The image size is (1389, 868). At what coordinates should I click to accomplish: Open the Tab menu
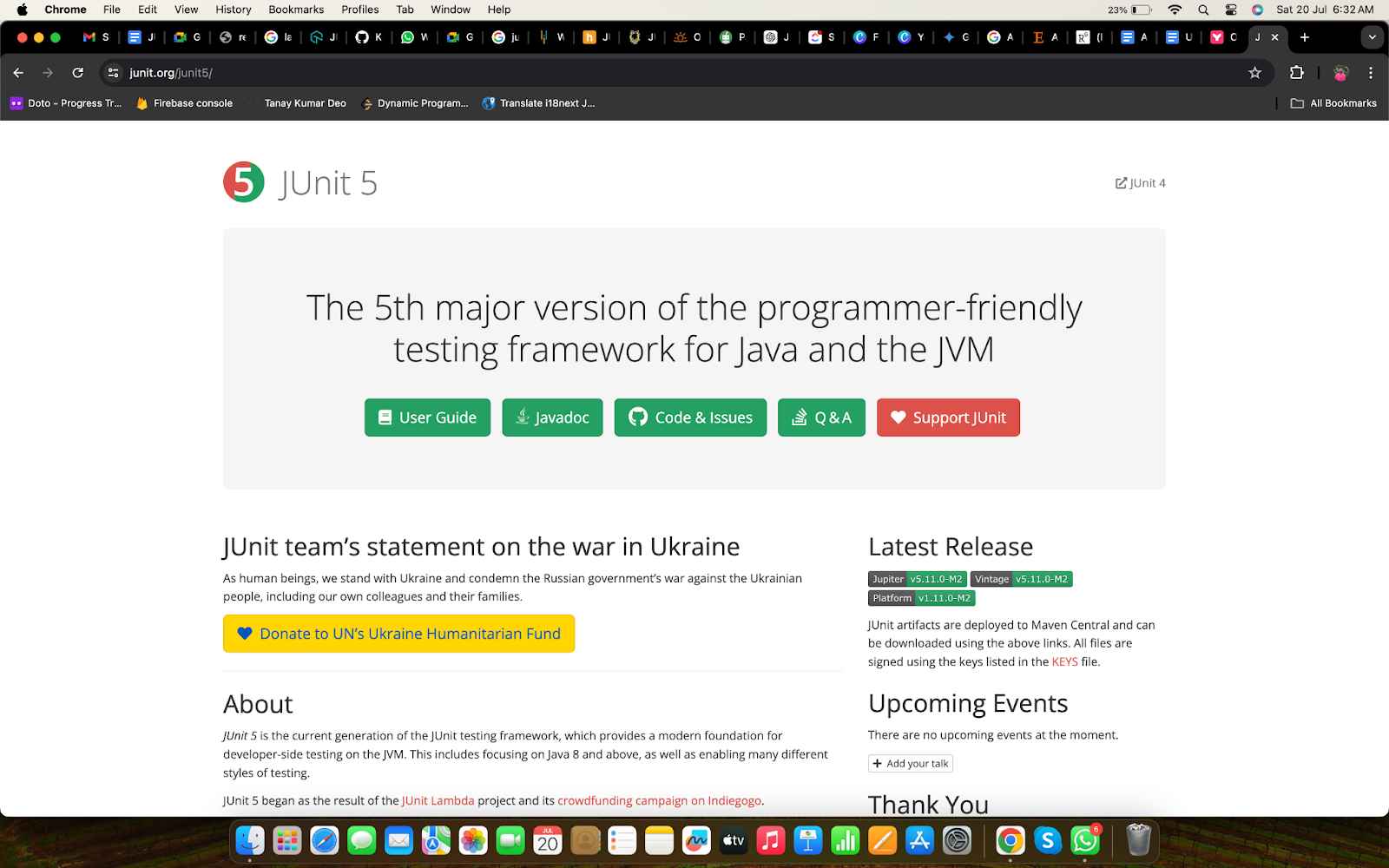(405, 10)
